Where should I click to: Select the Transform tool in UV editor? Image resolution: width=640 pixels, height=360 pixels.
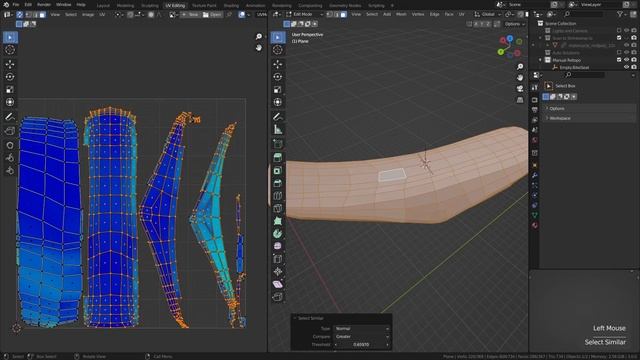click(10, 102)
